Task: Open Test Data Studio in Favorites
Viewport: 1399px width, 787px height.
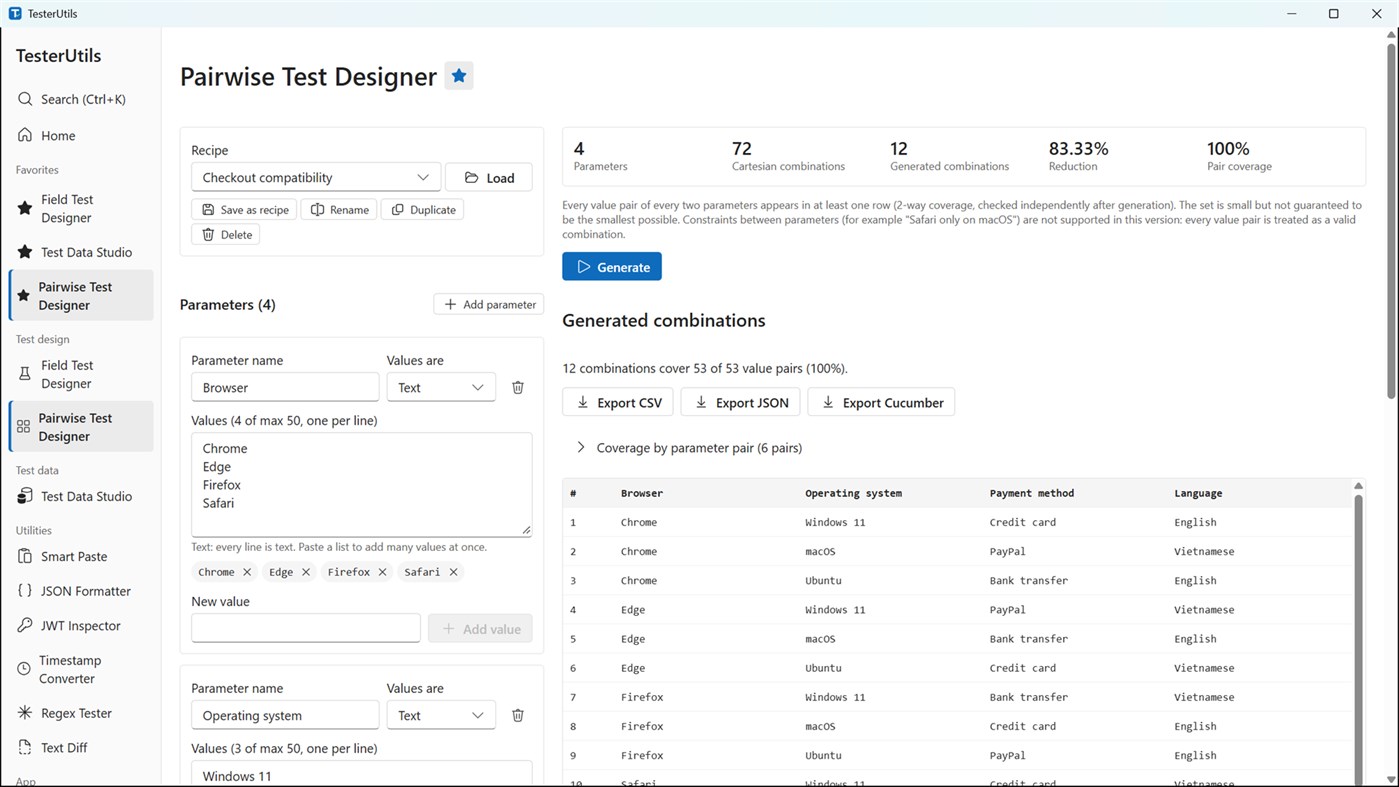Action: [x=80, y=252]
